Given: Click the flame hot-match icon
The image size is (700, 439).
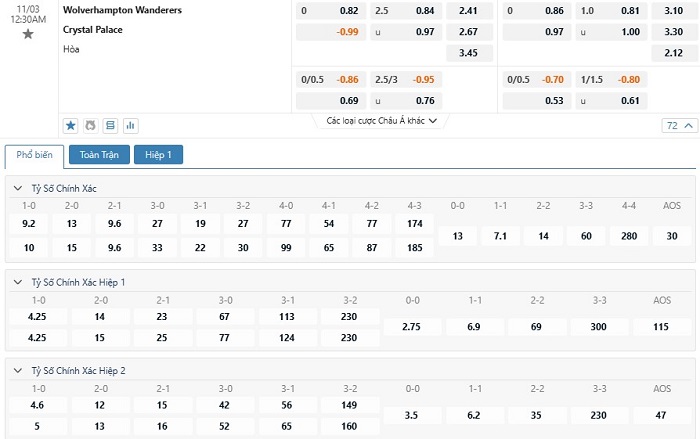Looking at the screenshot, I should click(x=90, y=125).
